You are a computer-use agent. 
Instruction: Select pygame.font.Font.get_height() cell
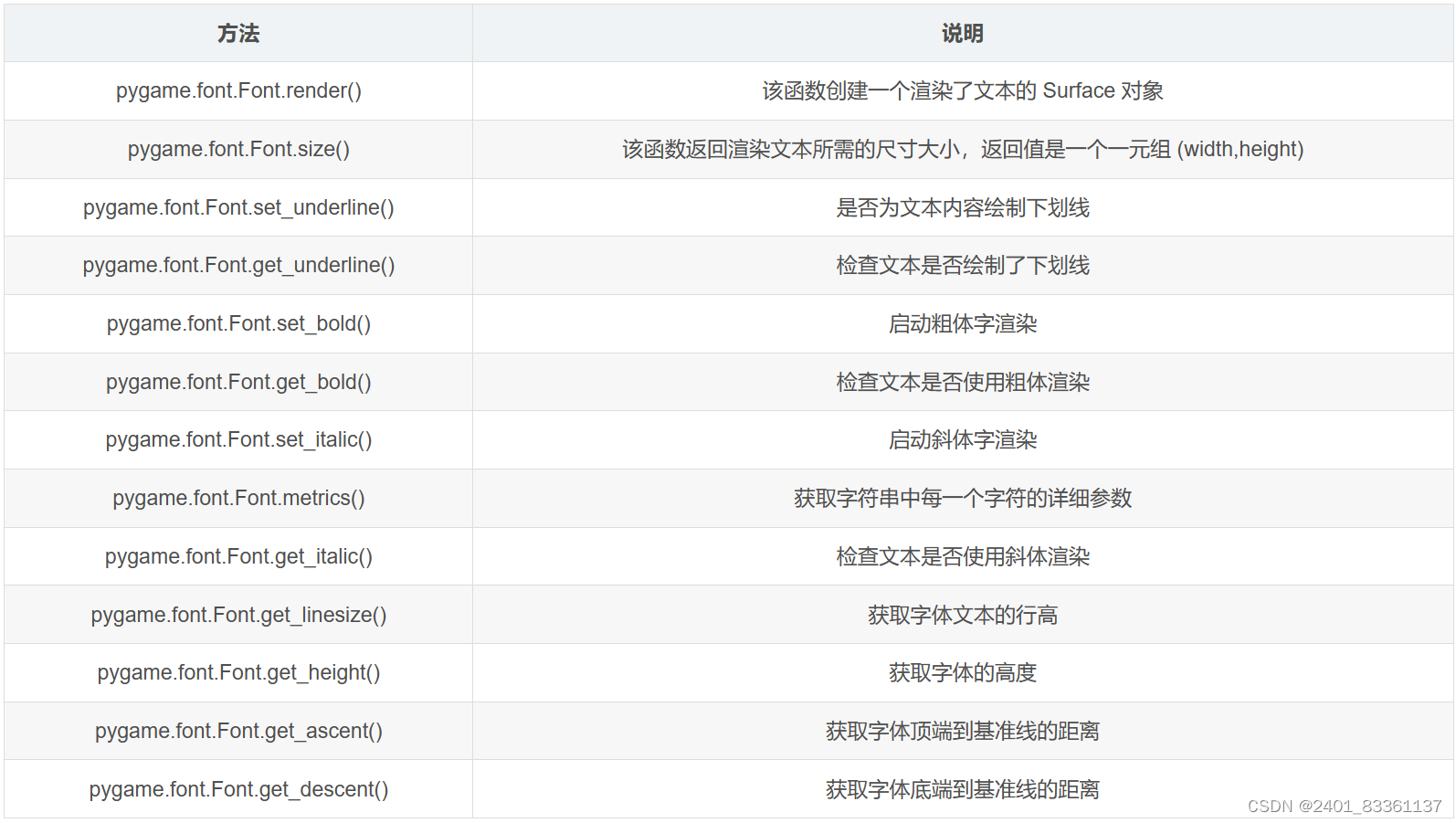238,673
